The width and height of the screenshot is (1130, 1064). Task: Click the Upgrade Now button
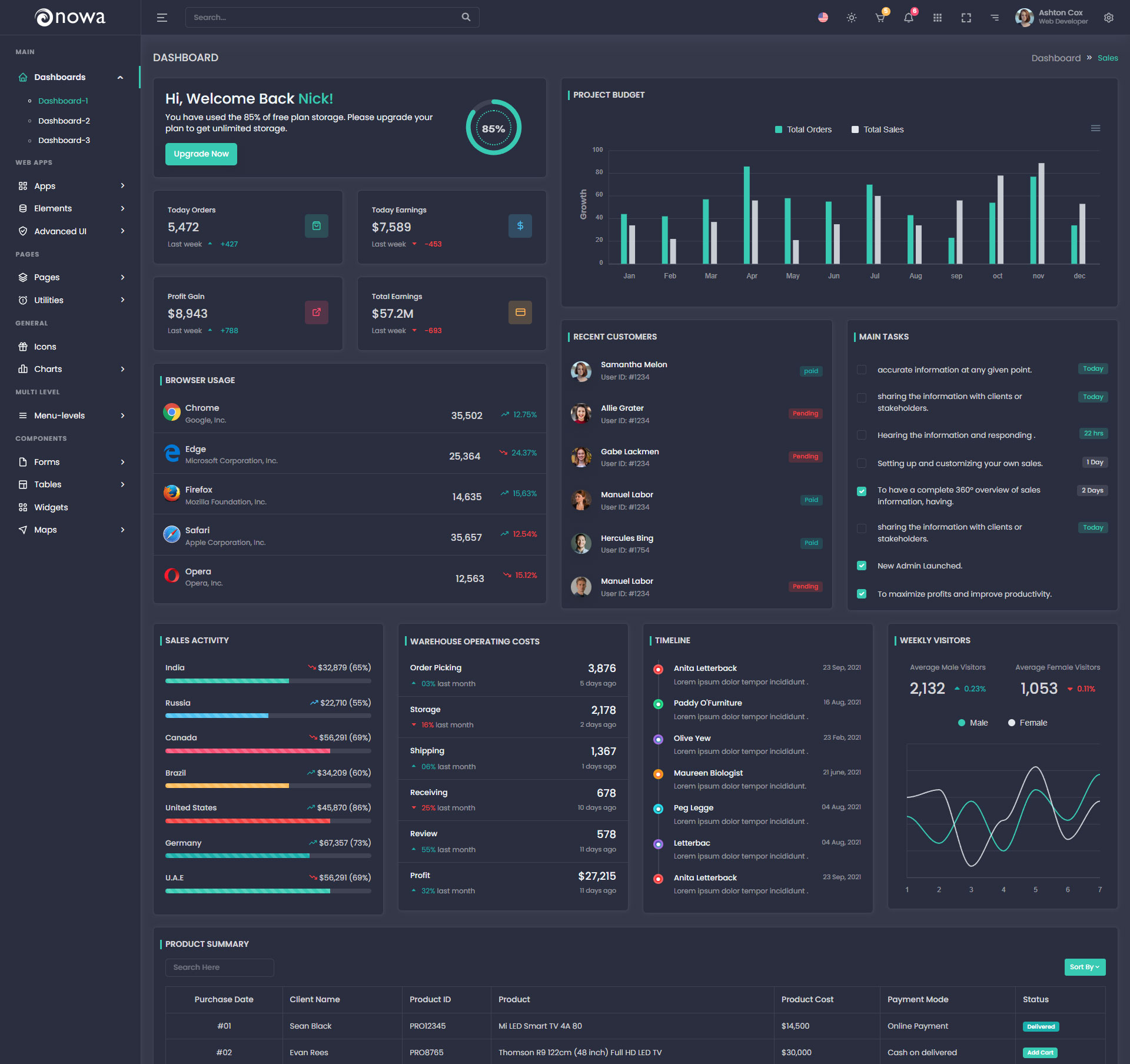click(201, 154)
